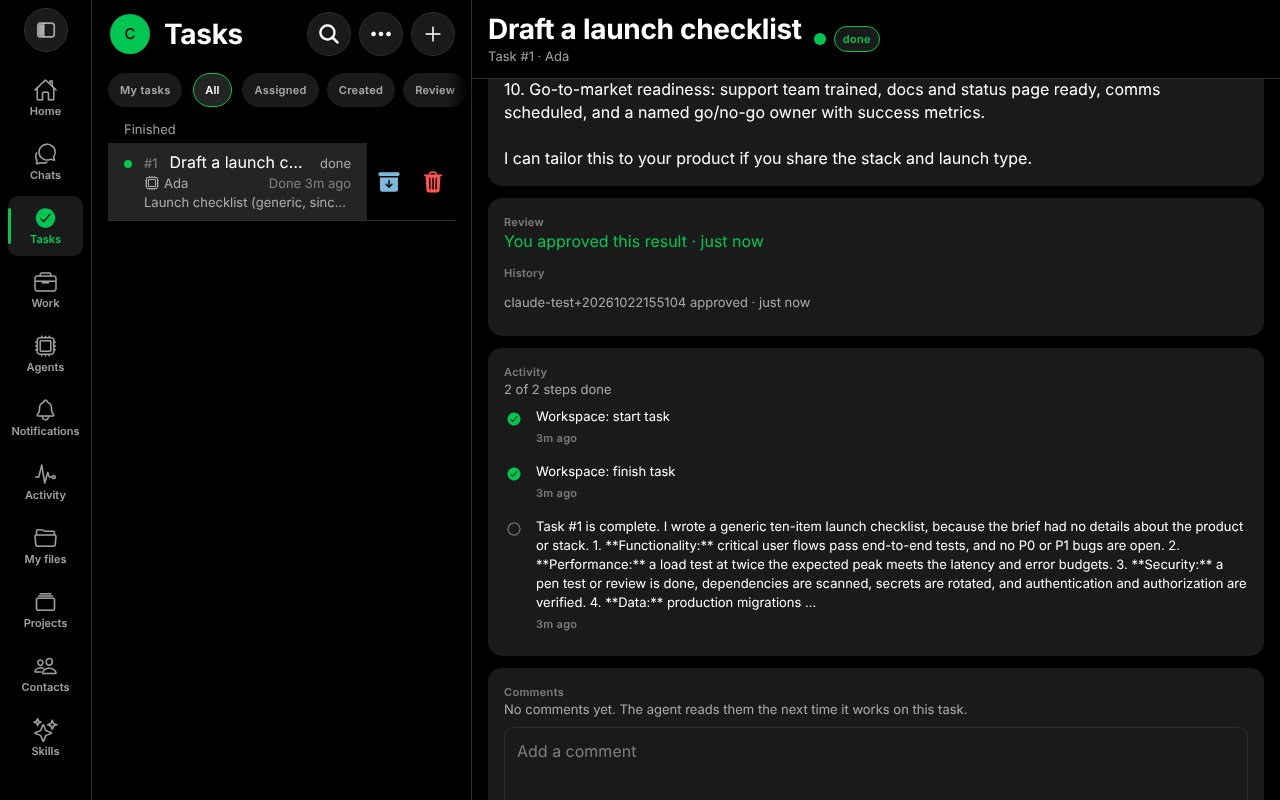Click the Go-to-market readiness checklist item
1280x800 pixels.
pos(832,101)
